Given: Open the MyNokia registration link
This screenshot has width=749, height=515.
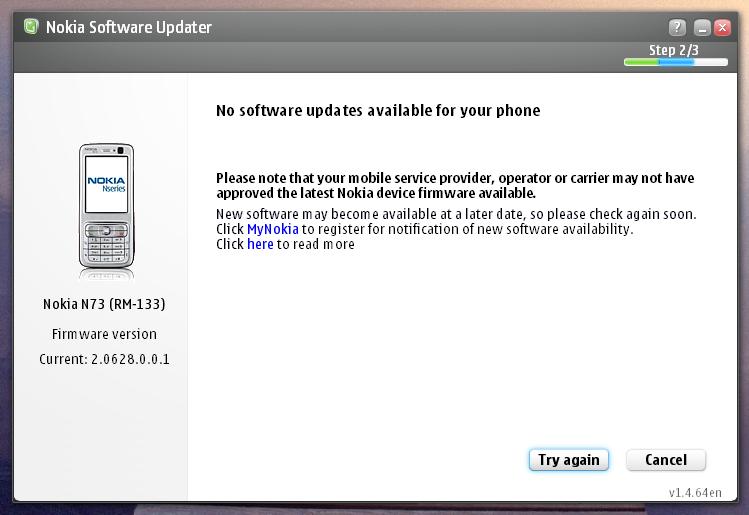Looking at the screenshot, I should (x=273, y=229).
